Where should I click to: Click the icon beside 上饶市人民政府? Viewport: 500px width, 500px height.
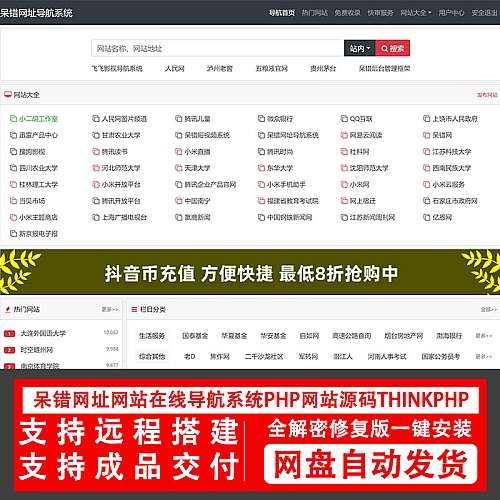point(427,119)
